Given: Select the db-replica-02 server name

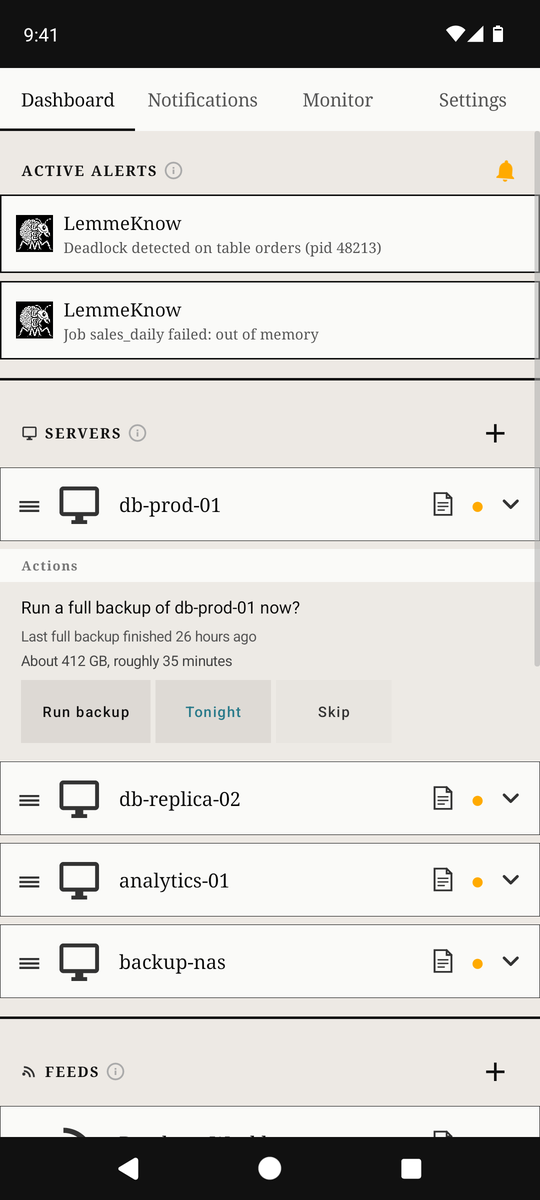Looking at the screenshot, I should [180, 799].
